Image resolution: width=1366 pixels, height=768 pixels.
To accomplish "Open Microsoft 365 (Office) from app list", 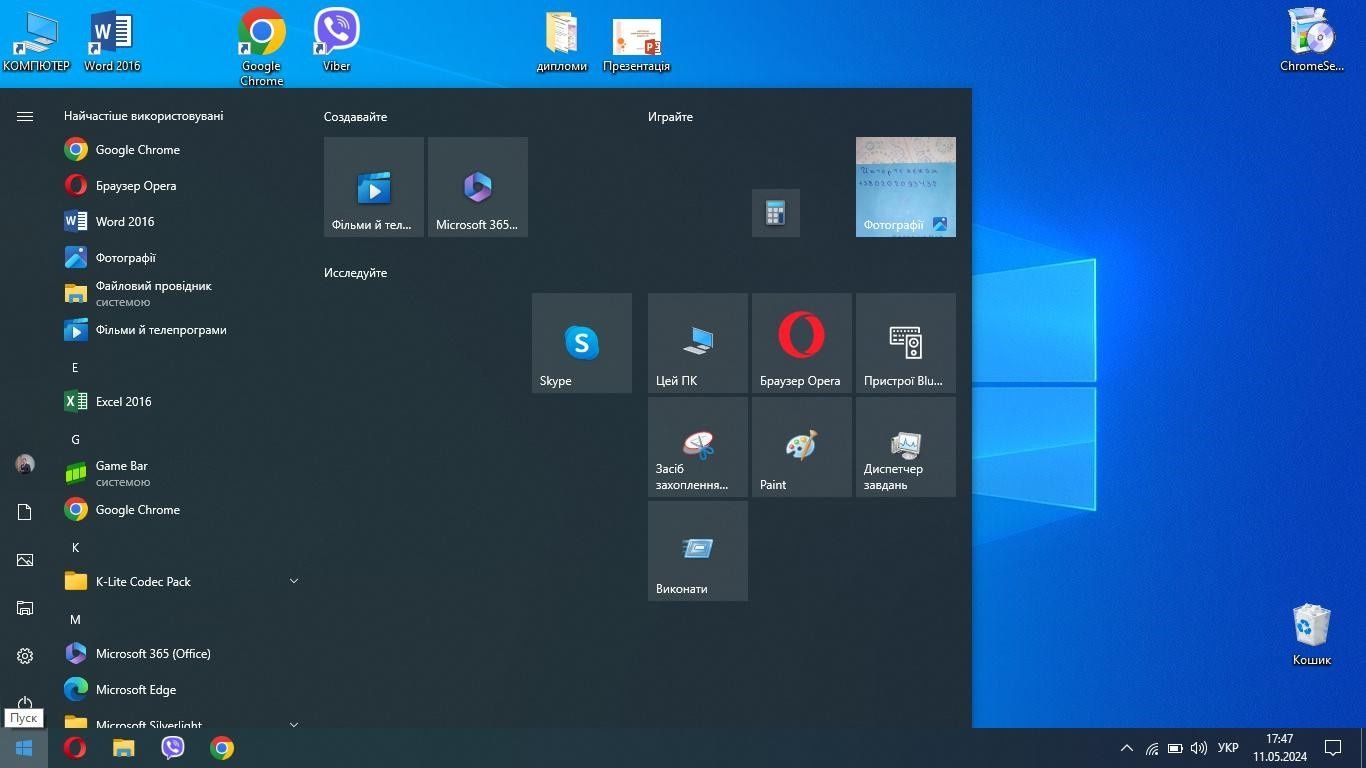I will point(180,654).
